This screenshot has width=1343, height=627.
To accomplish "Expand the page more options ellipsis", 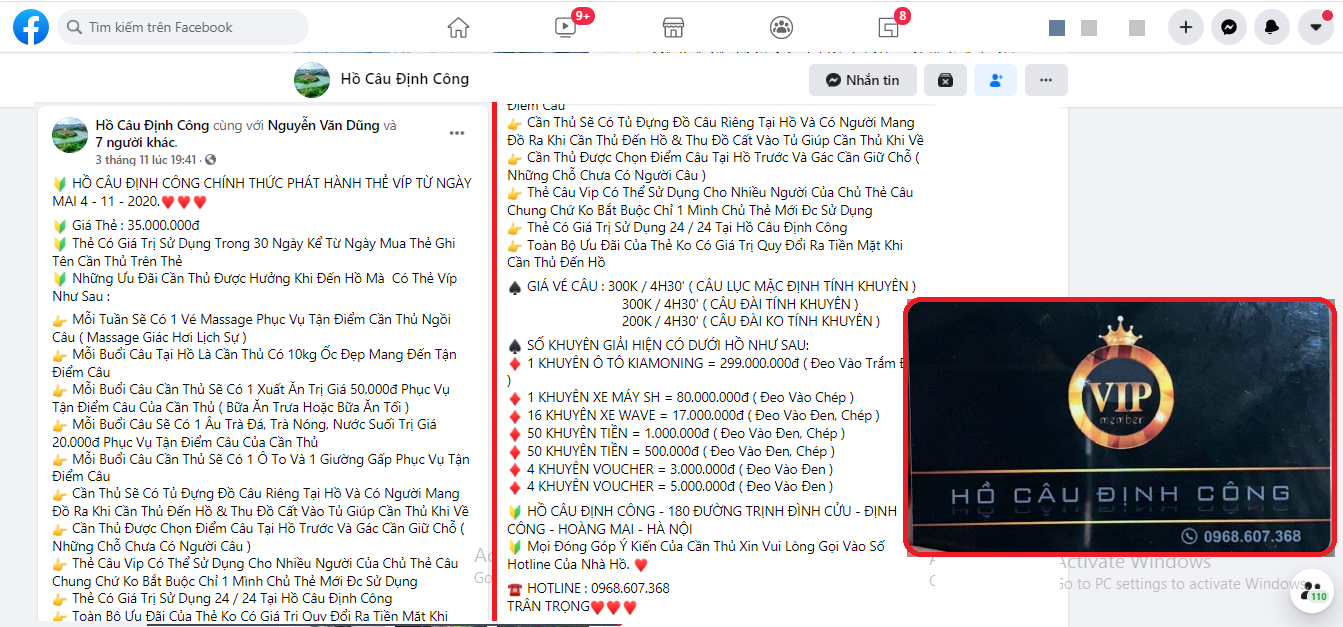I will (1046, 80).
